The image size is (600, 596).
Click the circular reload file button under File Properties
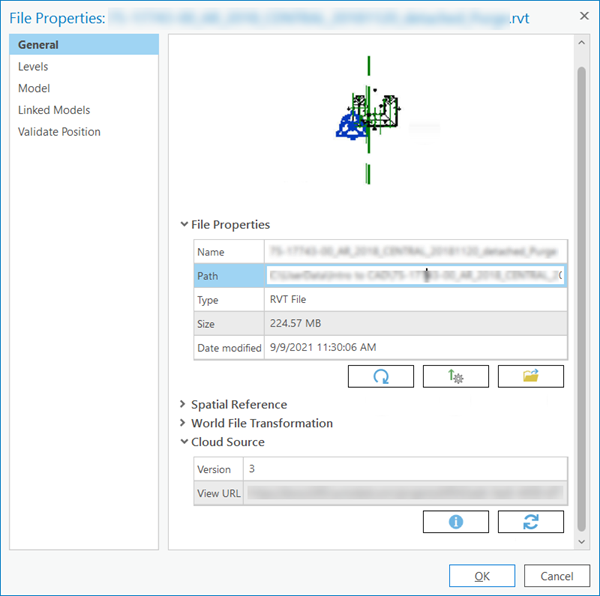(x=381, y=376)
